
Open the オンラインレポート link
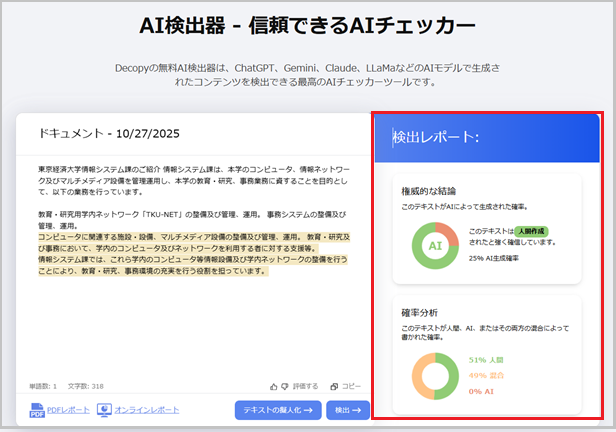point(146,410)
